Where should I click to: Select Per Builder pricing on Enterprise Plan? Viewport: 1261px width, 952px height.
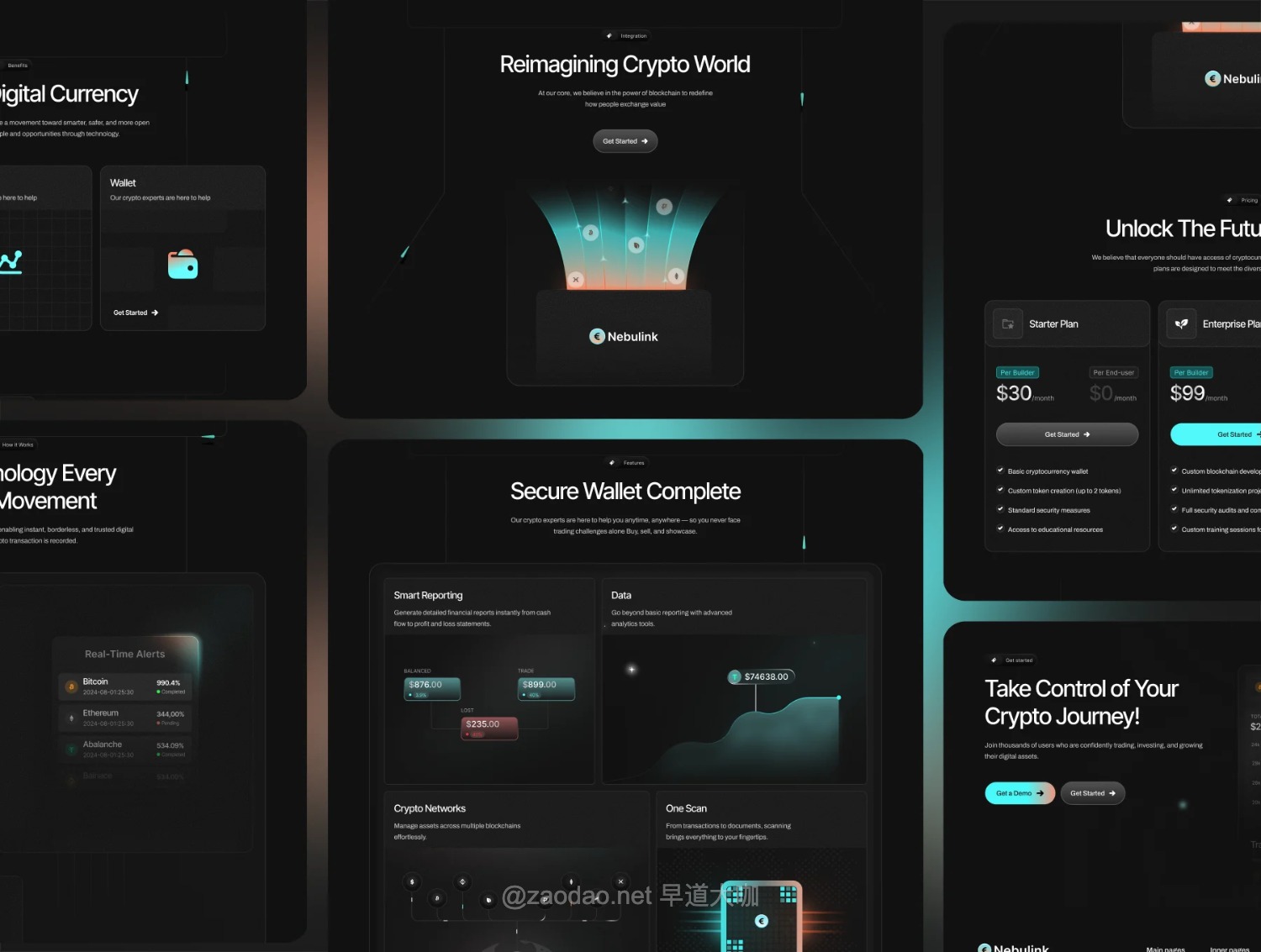(x=1191, y=372)
